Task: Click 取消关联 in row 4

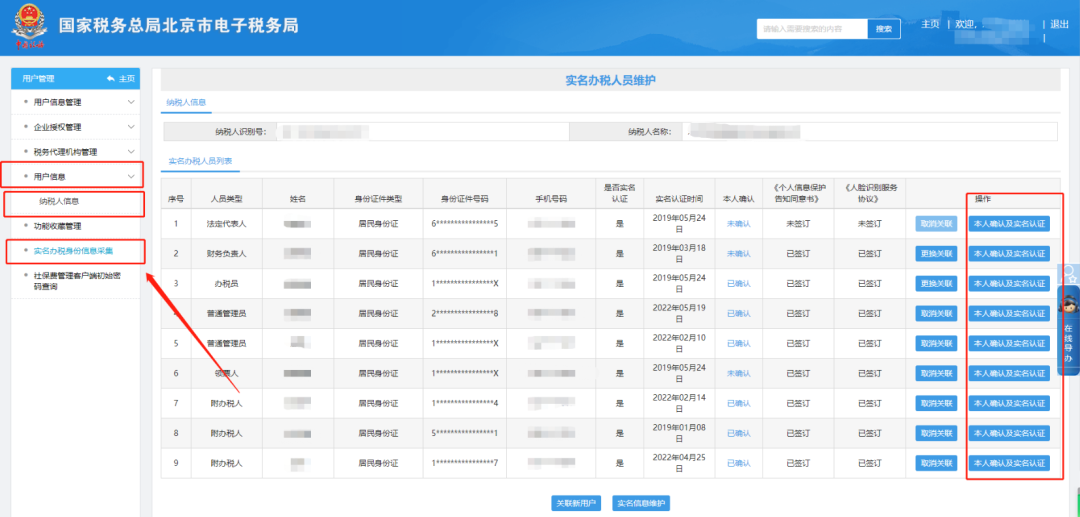Action: [x=936, y=313]
